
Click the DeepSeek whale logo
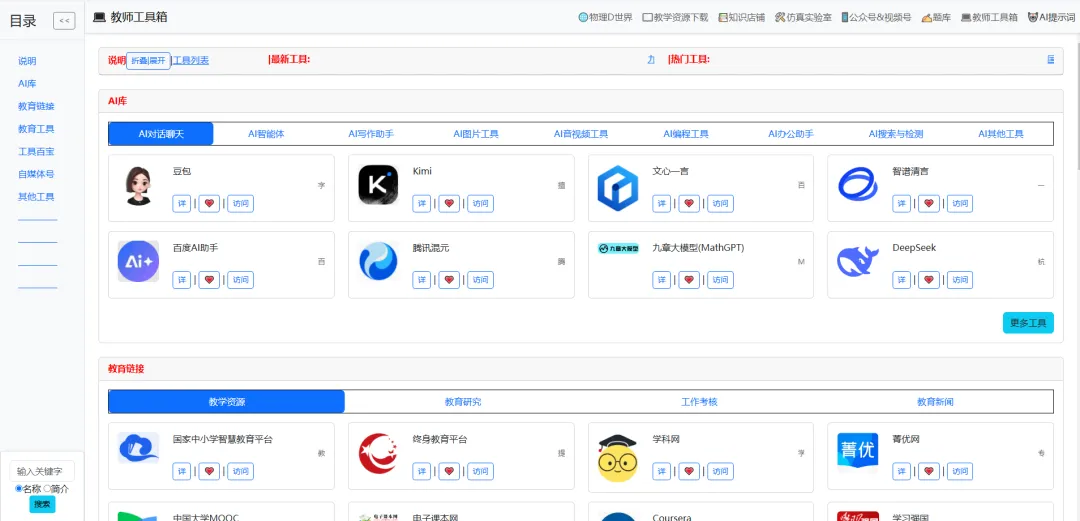858,262
